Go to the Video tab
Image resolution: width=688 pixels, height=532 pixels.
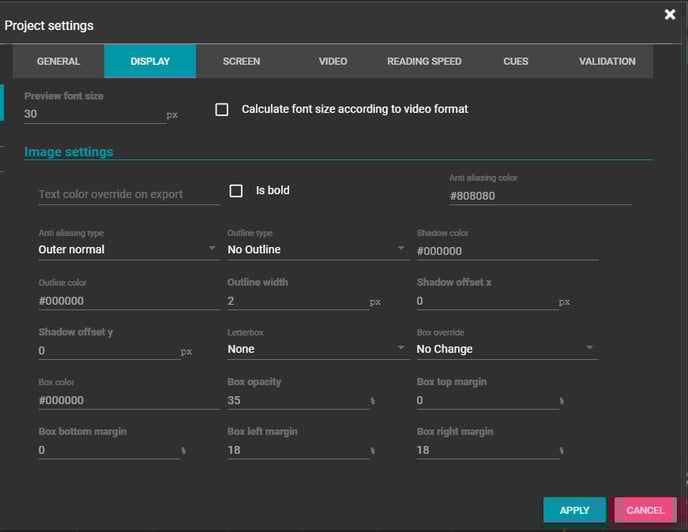(333, 61)
